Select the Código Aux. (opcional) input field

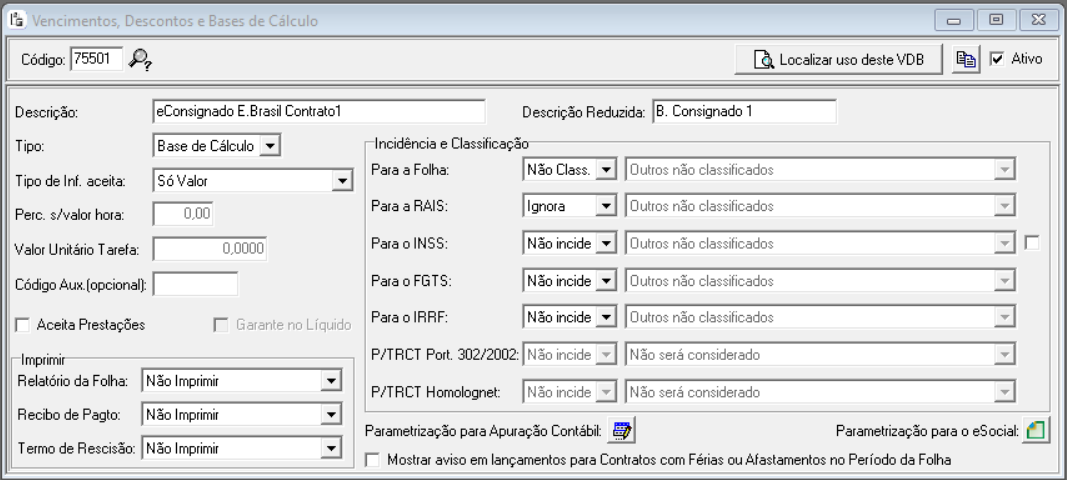[x=195, y=284]
